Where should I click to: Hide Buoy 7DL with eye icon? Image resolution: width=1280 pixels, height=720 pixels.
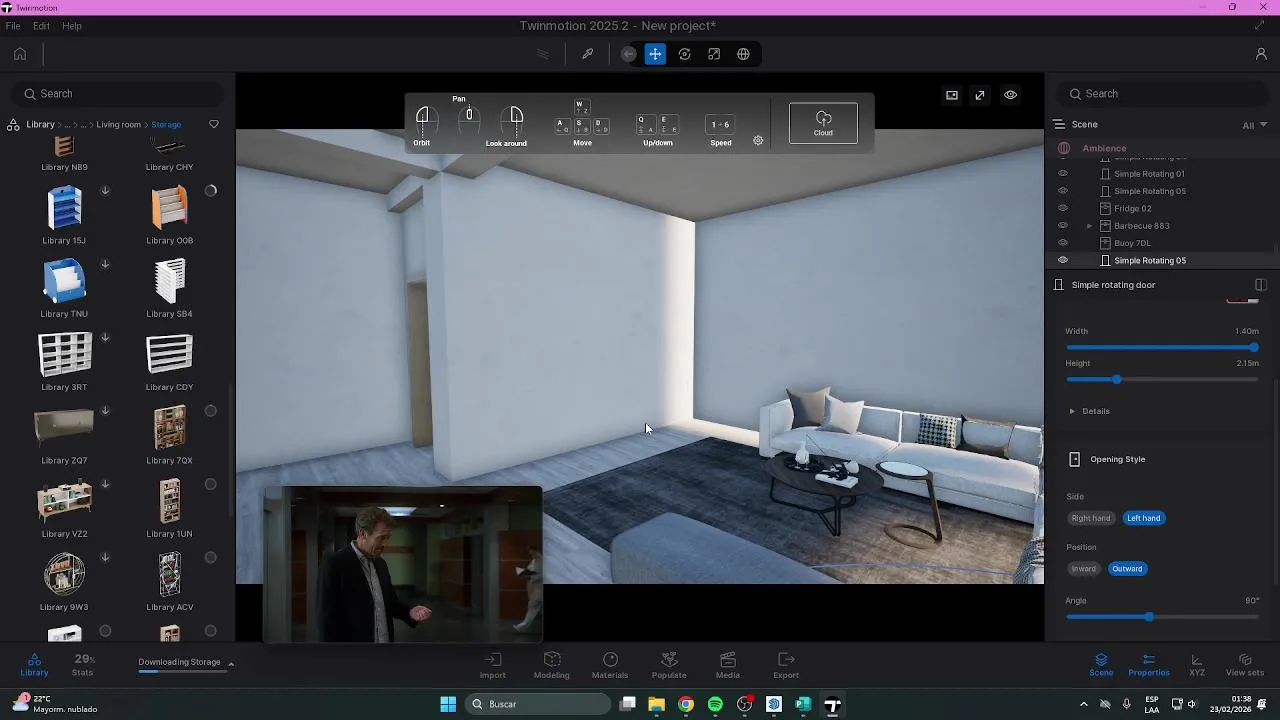point(1063,243)
